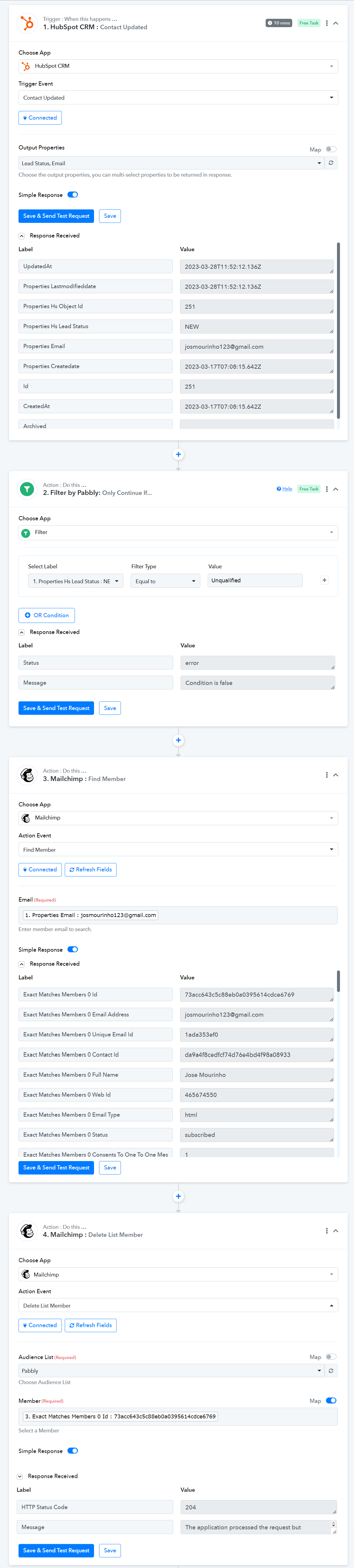Refresh the Output Properties list

331,163
